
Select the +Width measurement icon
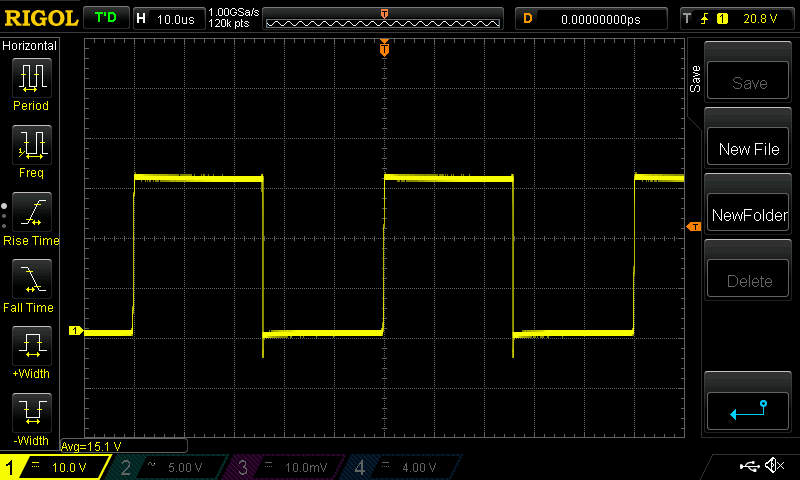coord(31,351)
